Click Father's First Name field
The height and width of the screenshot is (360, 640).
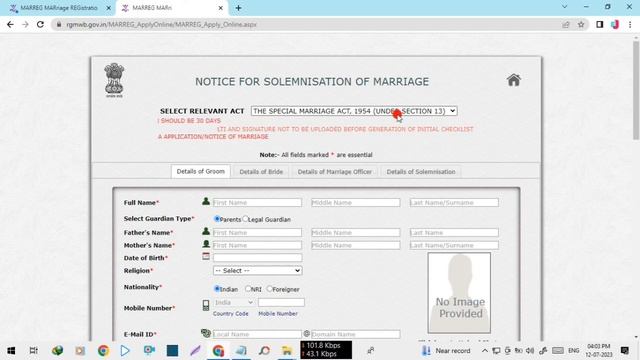pyautogui.click(x=257, y=232)
